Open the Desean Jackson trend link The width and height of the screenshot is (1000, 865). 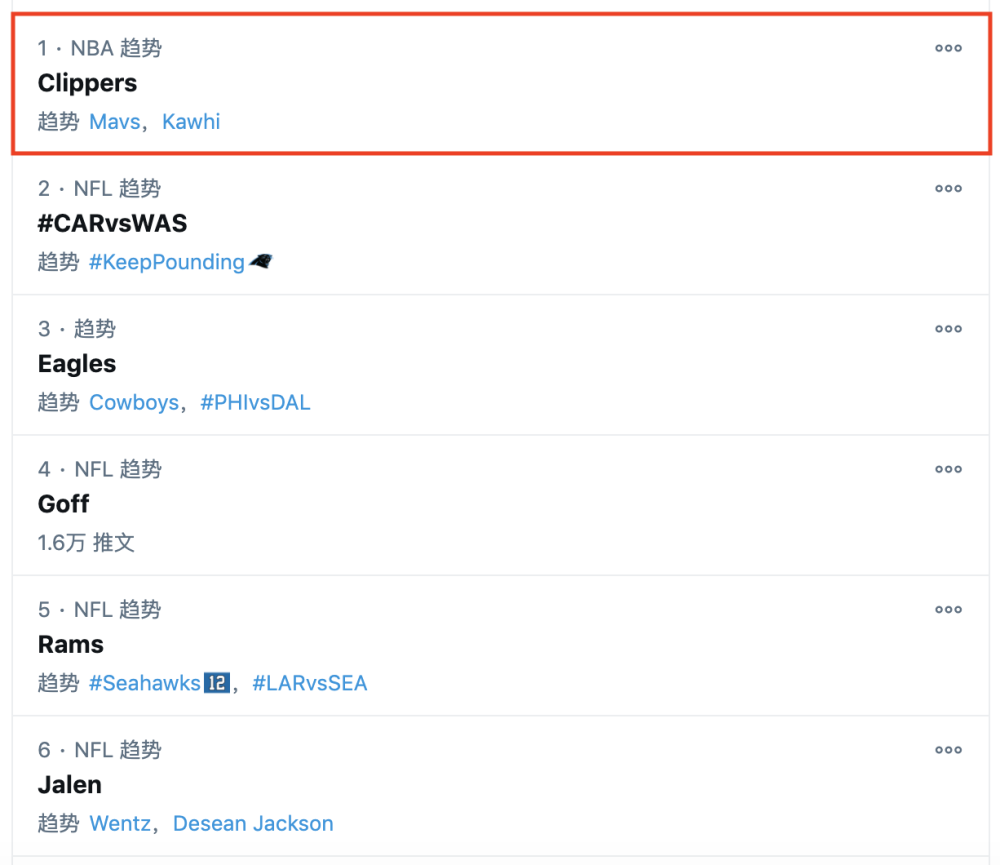point(253,824)
